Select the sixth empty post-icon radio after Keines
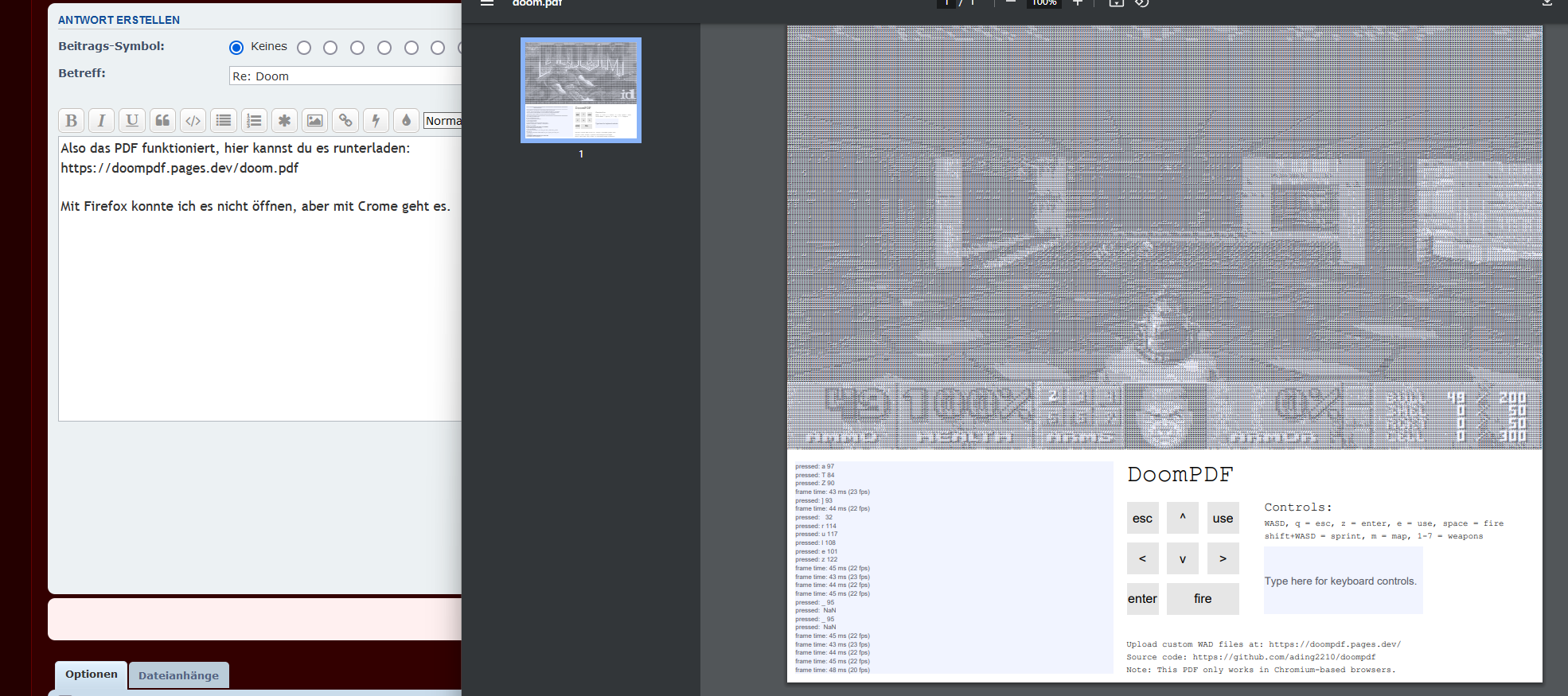This screenshot has height=696, width=1568. [438, 48]
